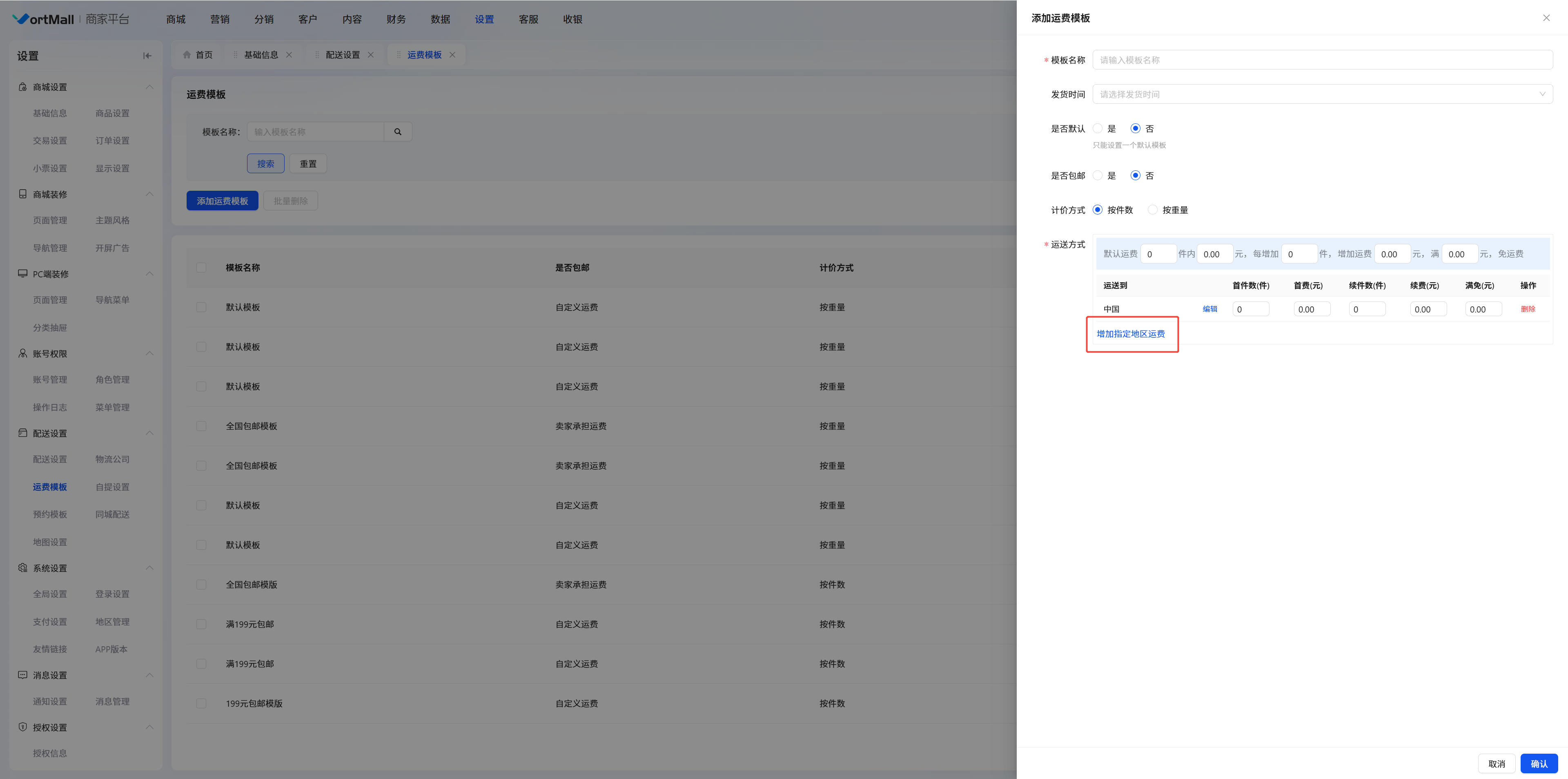
Task: Collapse the 账号权限 sidebar section
Action: coord(149,353)
